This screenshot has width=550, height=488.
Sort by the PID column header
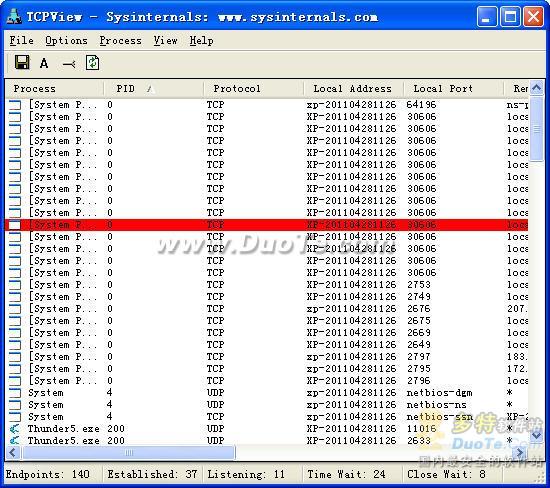click(x=154, y=89)
